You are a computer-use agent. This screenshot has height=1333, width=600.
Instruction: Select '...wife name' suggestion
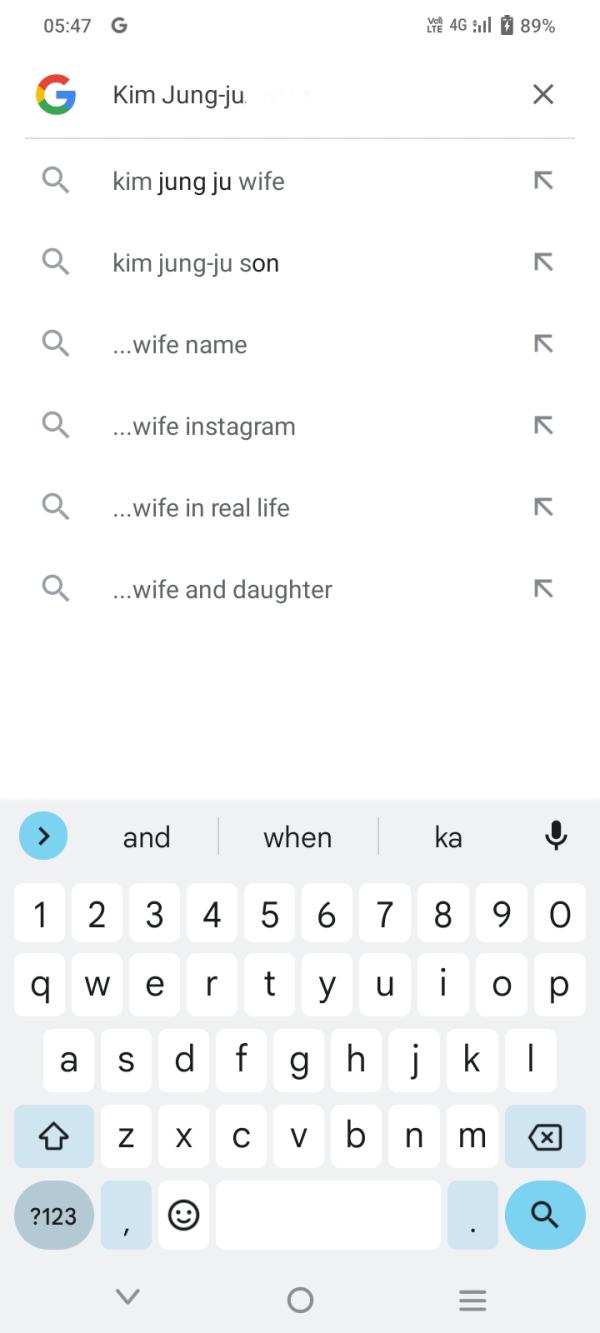point(180,345)
